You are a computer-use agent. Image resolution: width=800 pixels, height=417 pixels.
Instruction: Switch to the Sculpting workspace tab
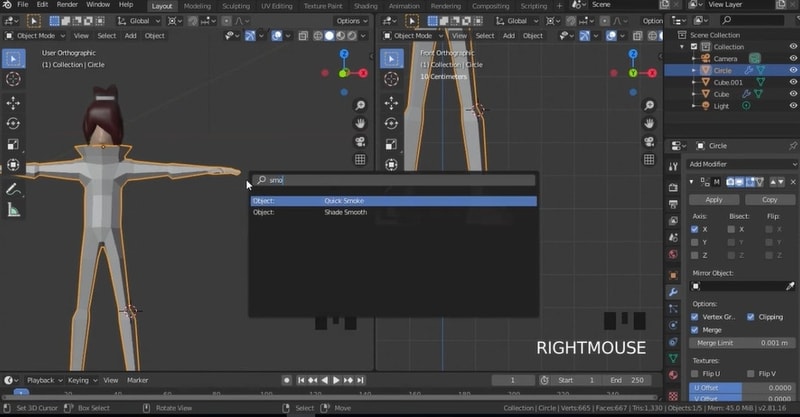click(x=235, y=5)
